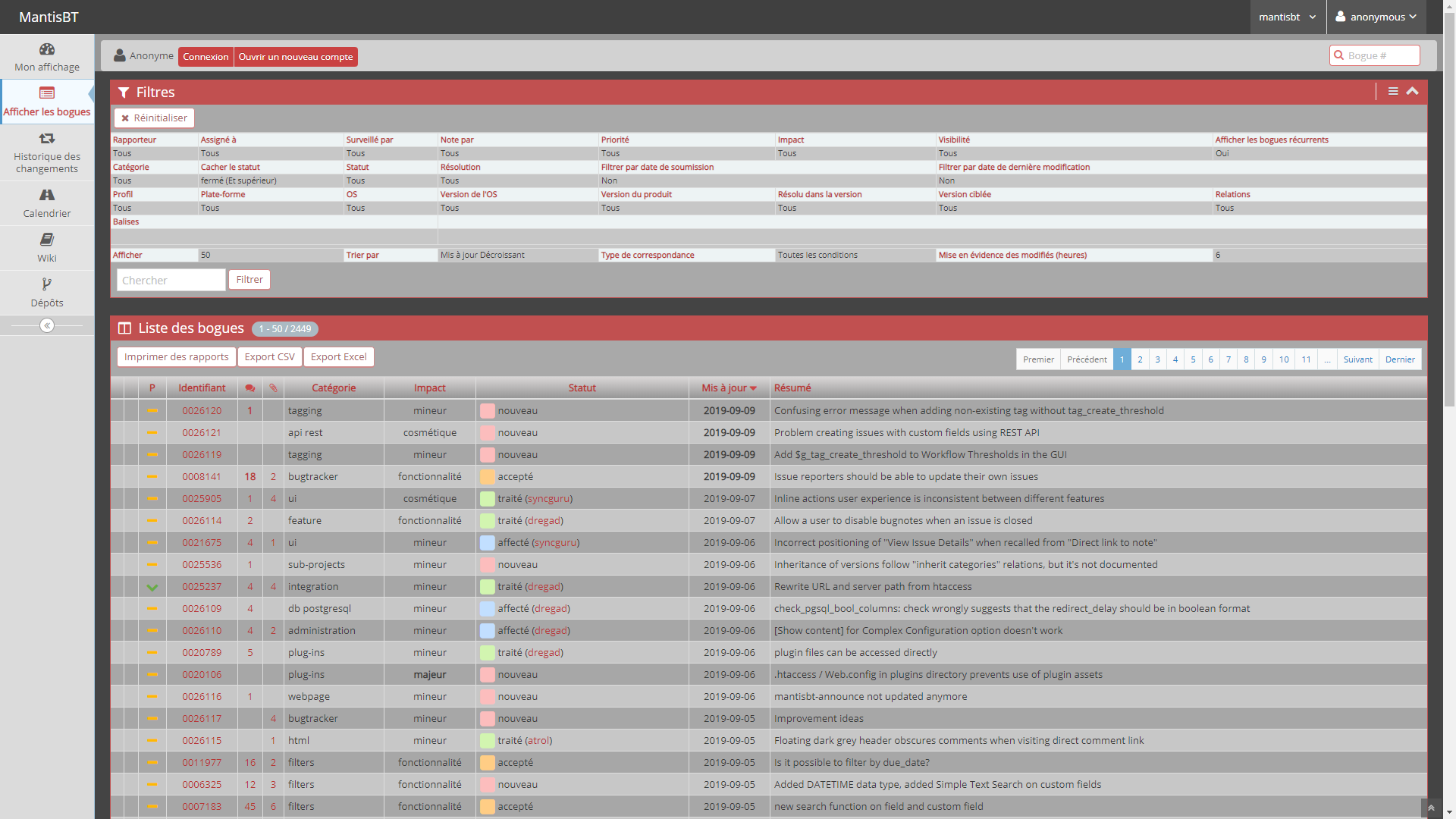This screenshot has height=819, width=1456.
Task: Apply filter with the Filtrer button
Action: coord(249,280)
